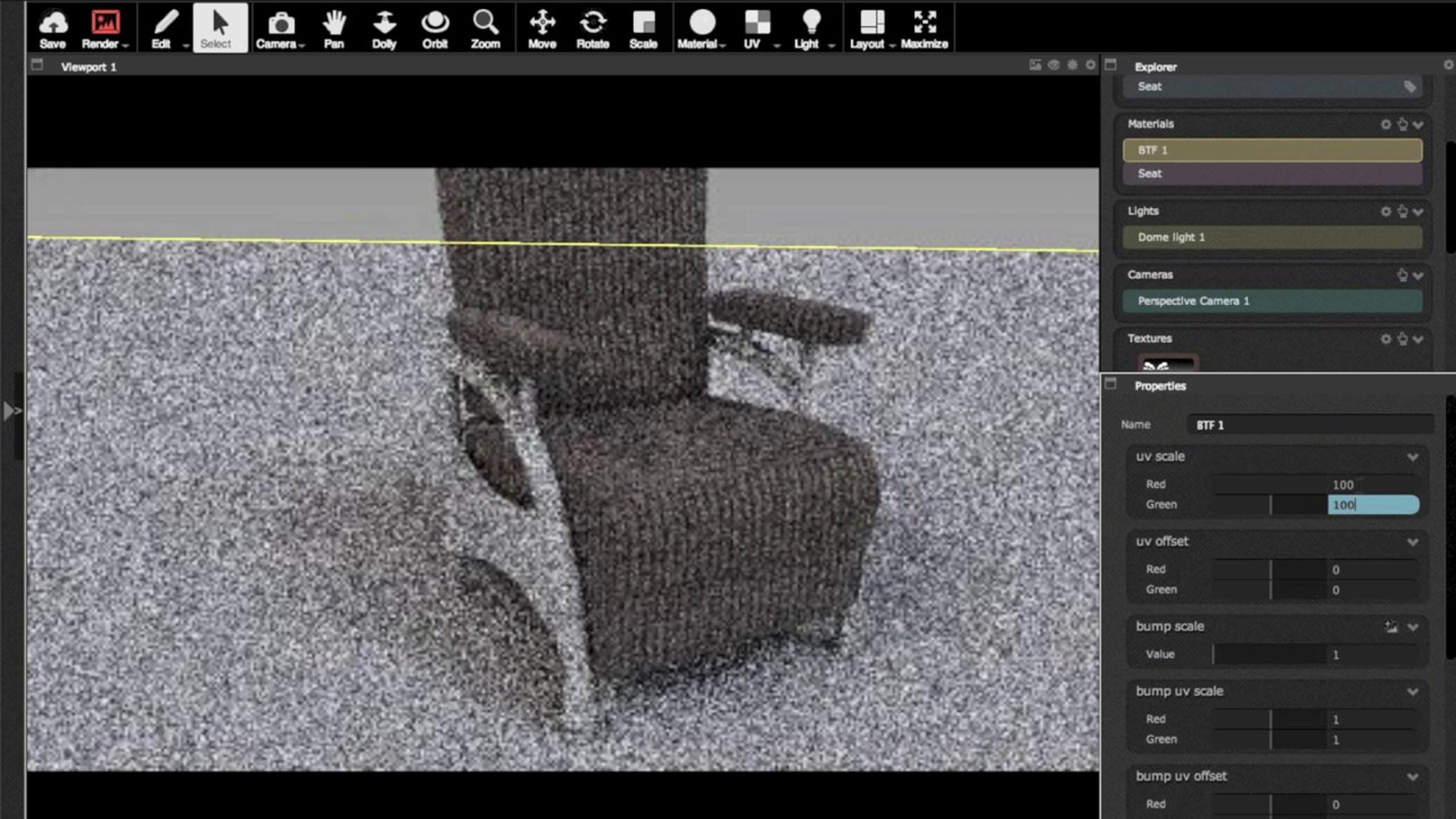Open the Lights section gear settings
Screen dimensions: 1456x819
[1386, 212]
